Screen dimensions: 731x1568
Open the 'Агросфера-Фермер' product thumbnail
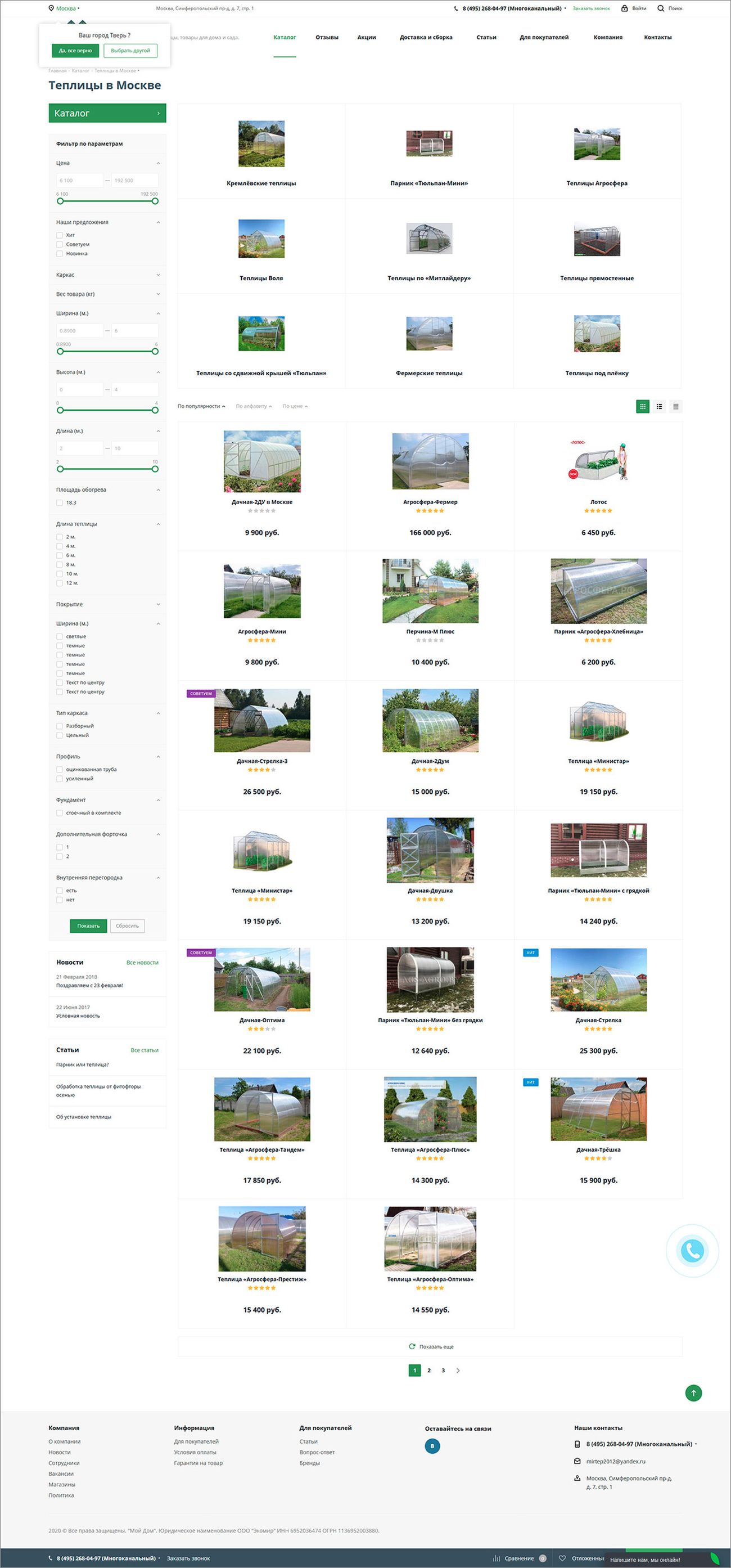click(x=430, y=461)
